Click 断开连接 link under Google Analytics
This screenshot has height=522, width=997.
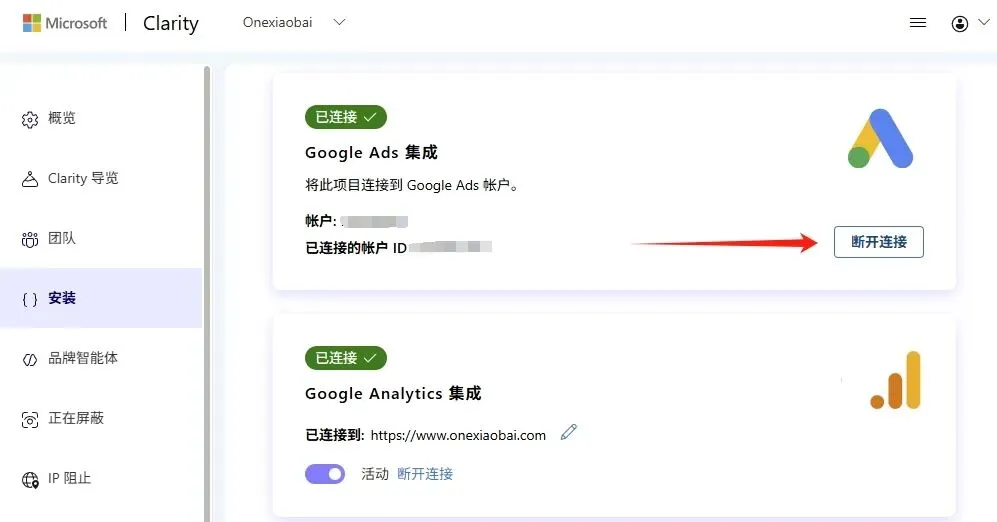pyautogui.click(x=425, y=474)
